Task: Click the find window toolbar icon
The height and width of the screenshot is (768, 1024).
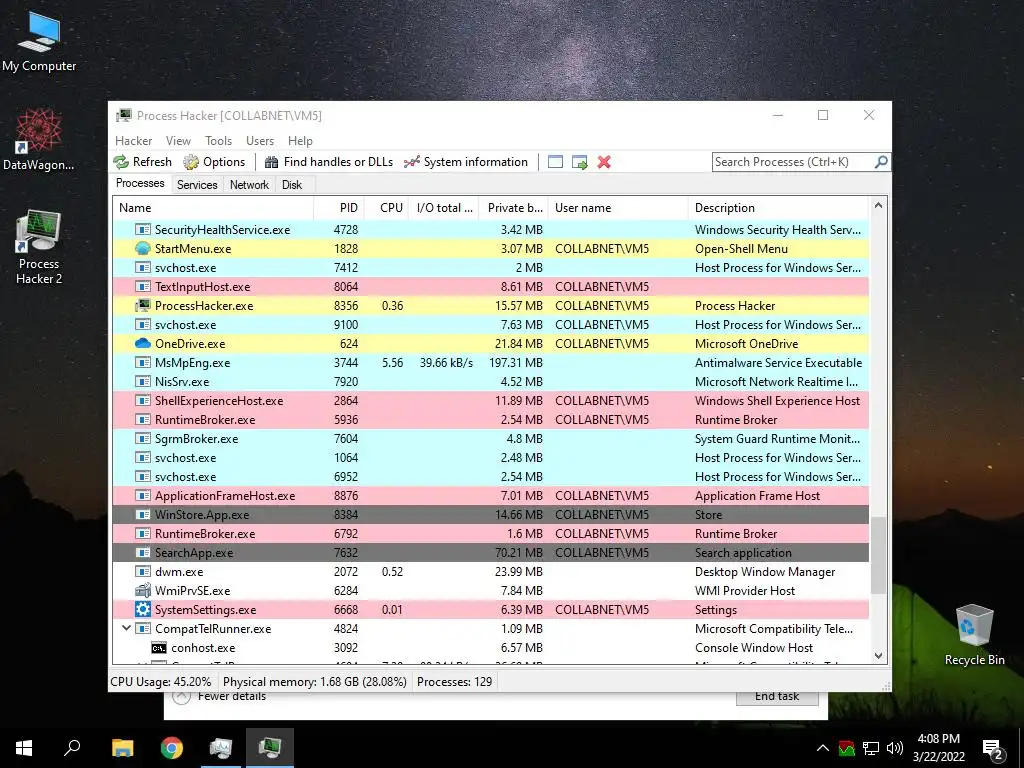Action: pyautogui.click(x=555, y=162)
